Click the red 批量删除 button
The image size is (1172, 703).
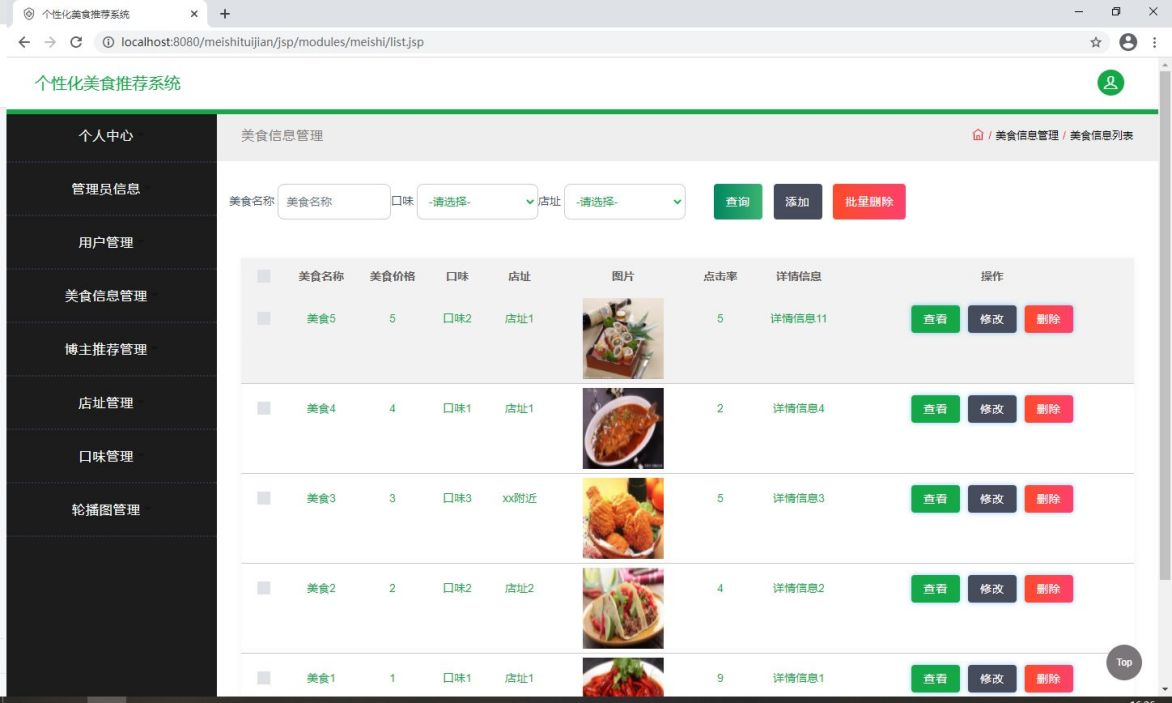point(869,202)
